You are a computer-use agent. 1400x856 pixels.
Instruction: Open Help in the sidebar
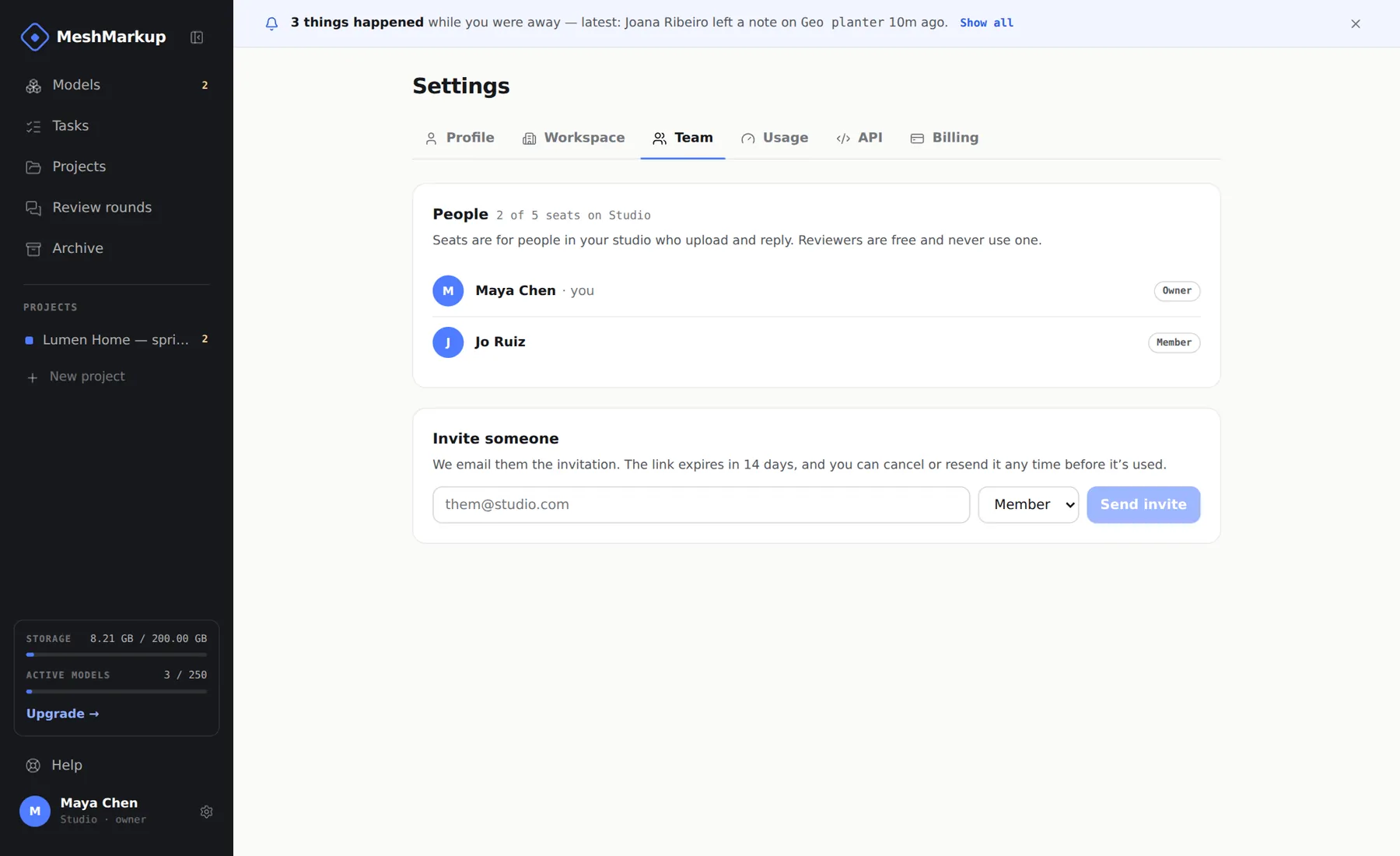click(117, 766)
